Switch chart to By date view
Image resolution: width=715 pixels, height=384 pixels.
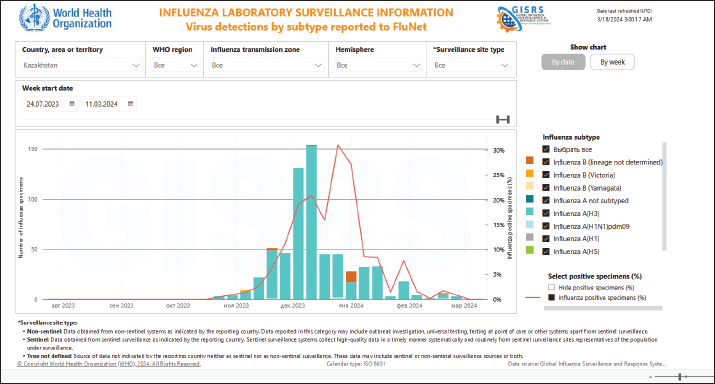point(563,62)
